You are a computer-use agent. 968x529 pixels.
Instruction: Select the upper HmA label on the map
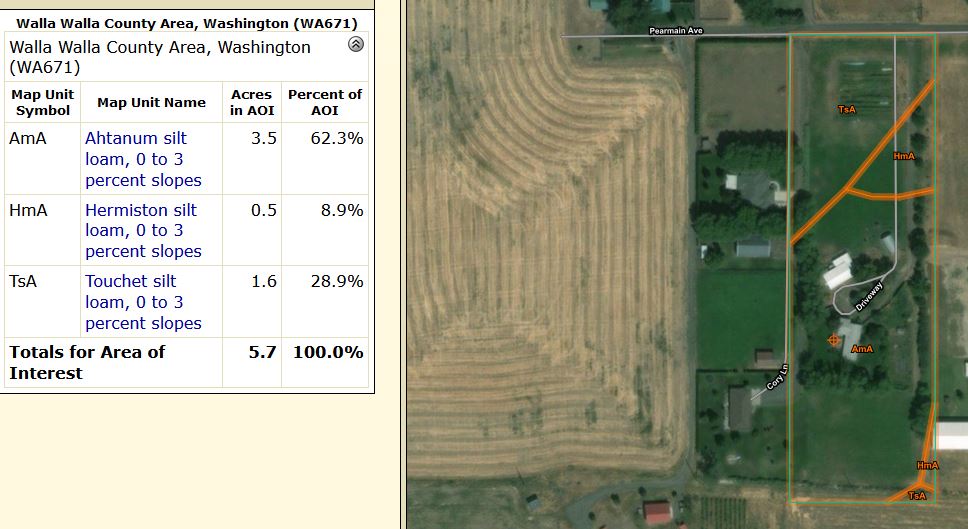click(904, 156)
